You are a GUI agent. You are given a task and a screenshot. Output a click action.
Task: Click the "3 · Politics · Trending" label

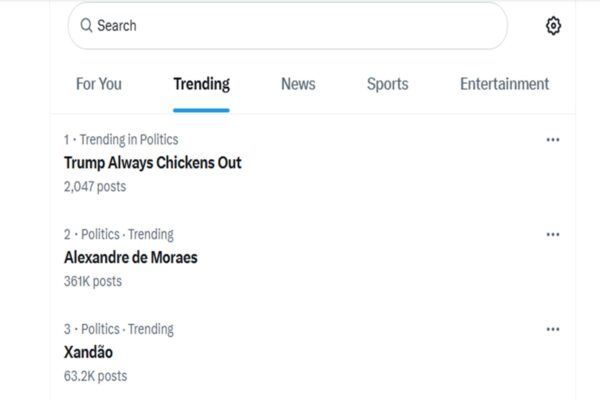pyautogui.click(x=118, y=329)
